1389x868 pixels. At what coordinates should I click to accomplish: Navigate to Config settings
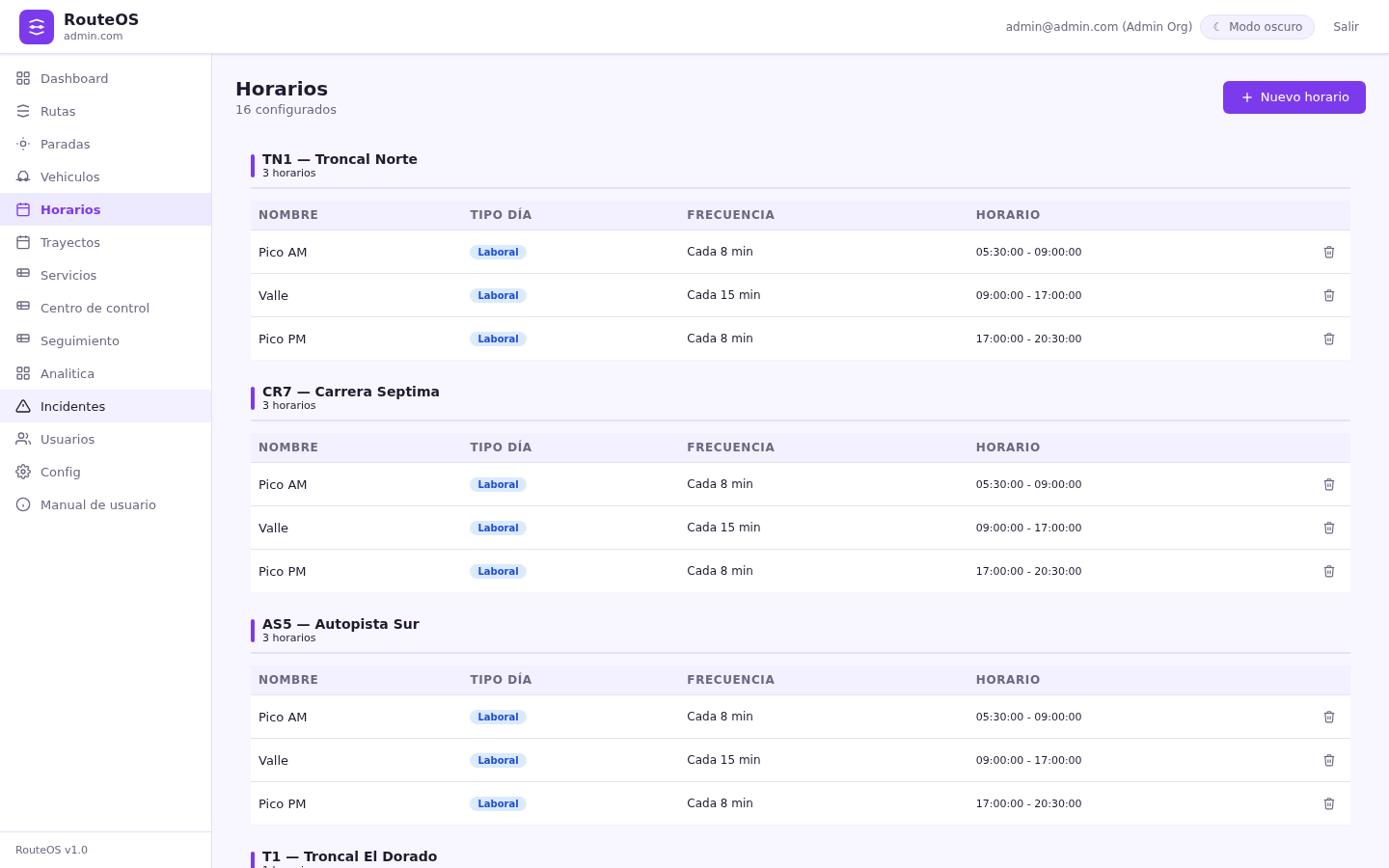click(x=106, y=472)
